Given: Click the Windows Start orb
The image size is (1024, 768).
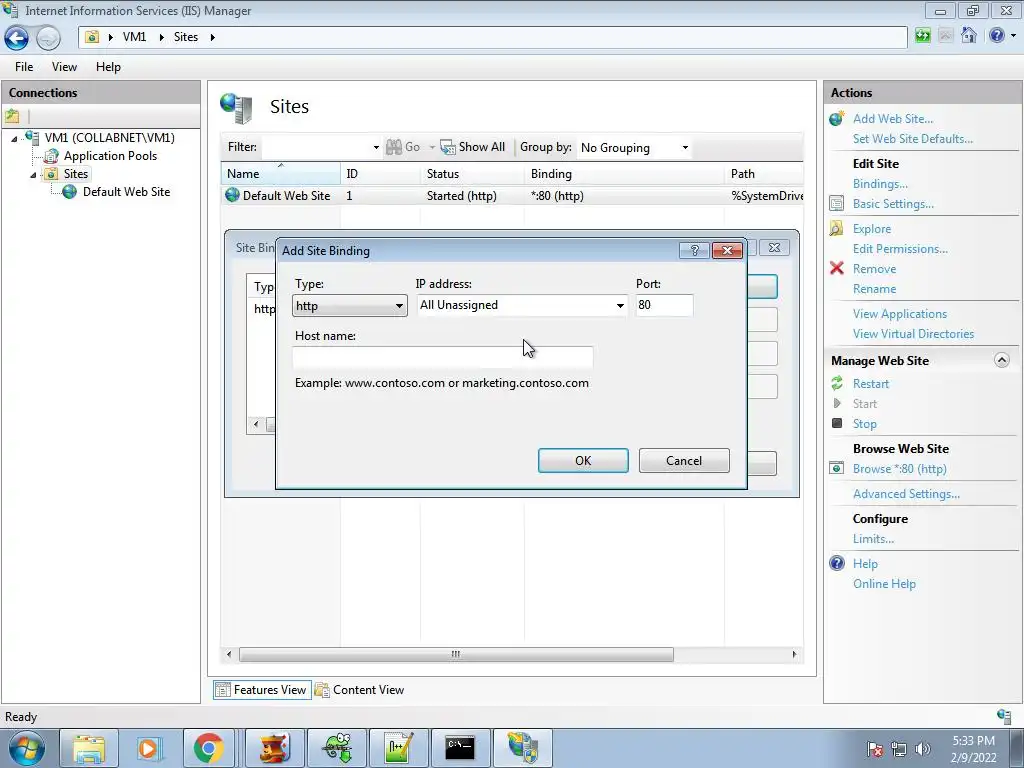Looking at the screenshot, I should [x=27, y=748].
